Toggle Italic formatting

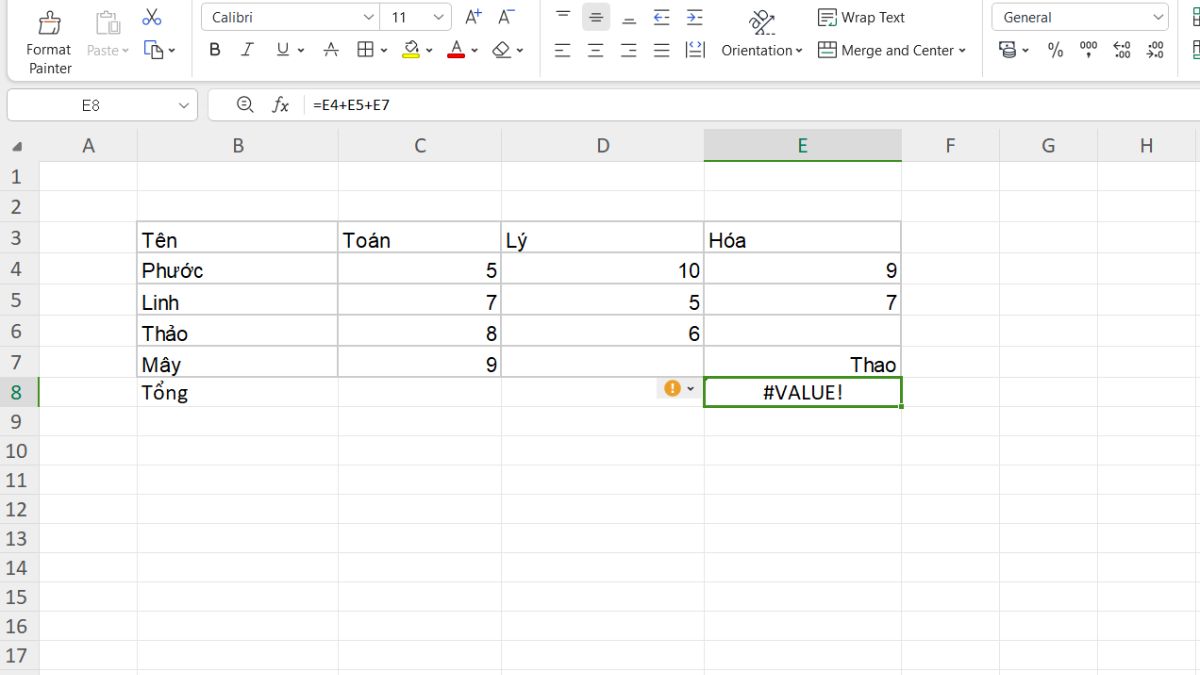tap(248, 50)
